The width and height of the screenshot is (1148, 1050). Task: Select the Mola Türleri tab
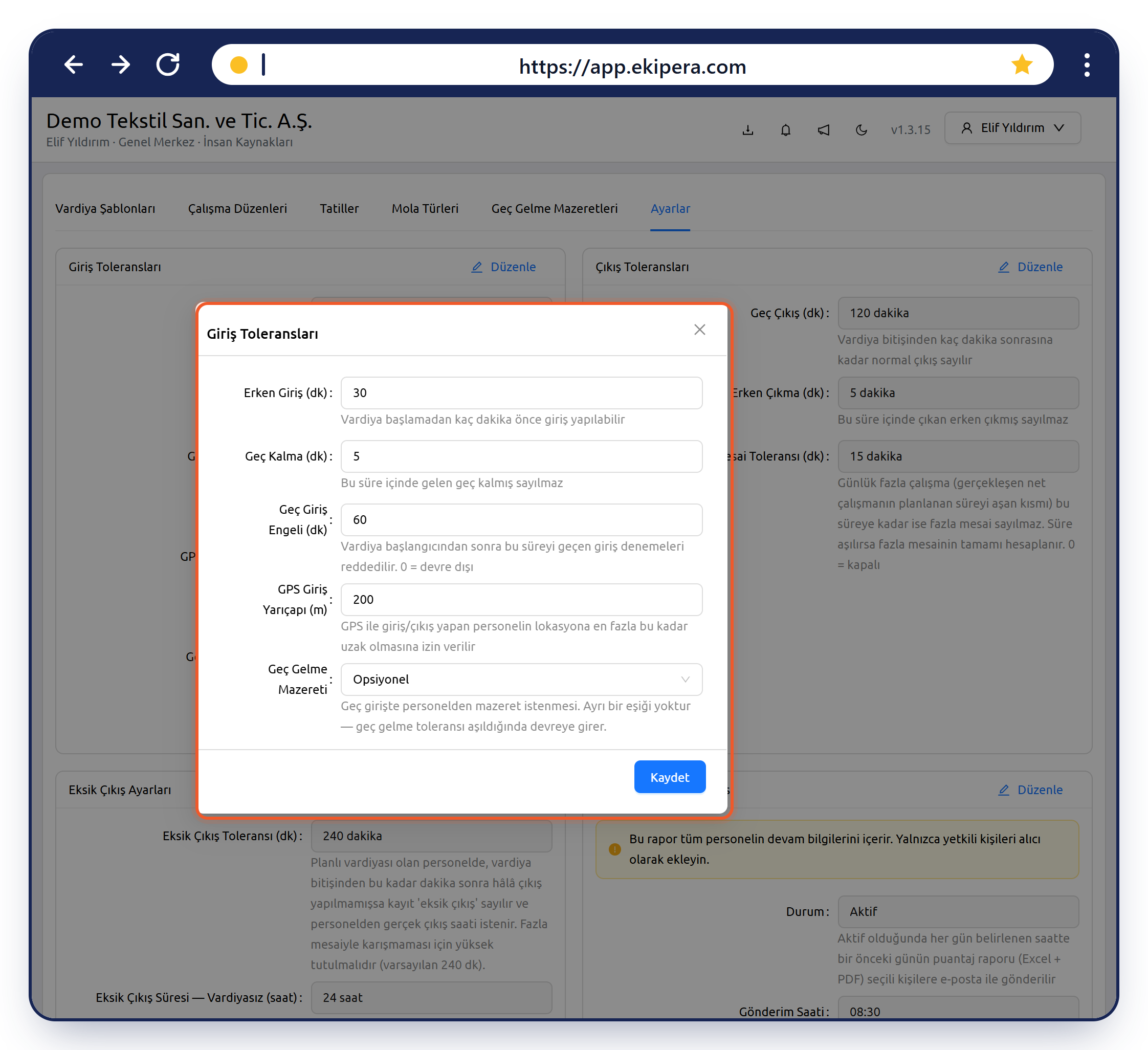click(x=425, y=208)
